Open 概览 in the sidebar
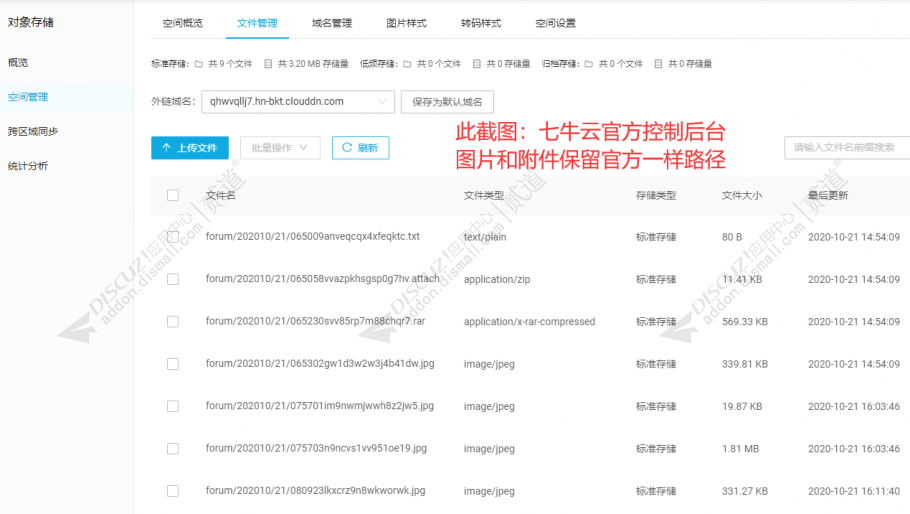The height and width of the screenshot is (514, 910). [18, 63]
